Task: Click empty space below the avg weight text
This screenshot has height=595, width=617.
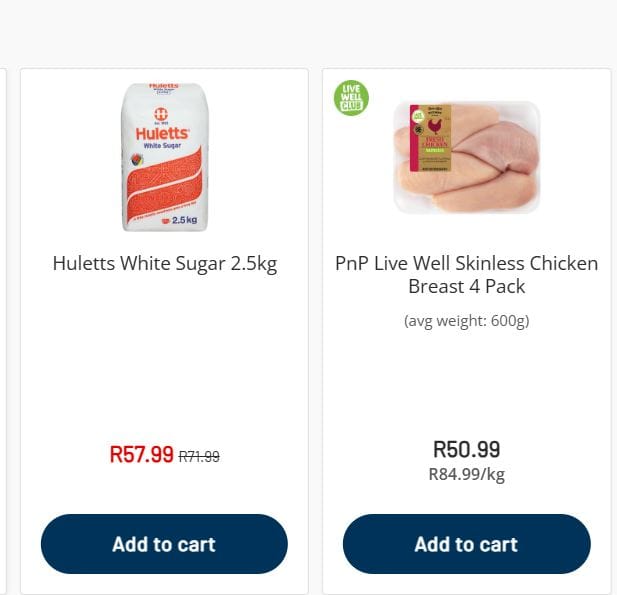Action: click(x=466, y=385)
